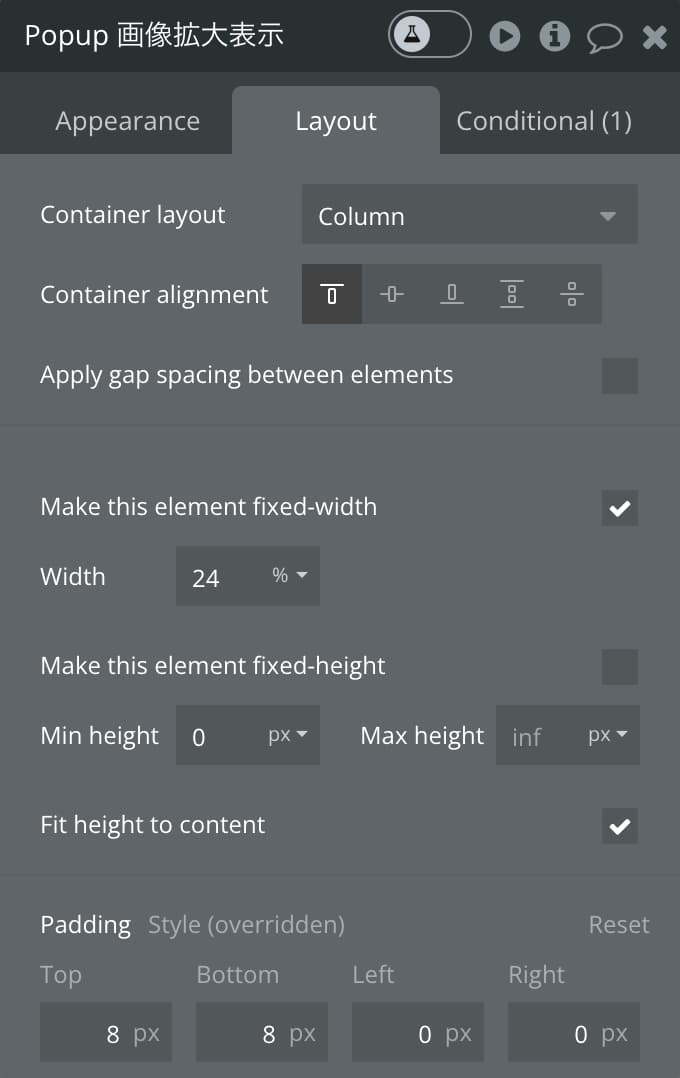Open the Min height px unit dropdown

point(288,735)
